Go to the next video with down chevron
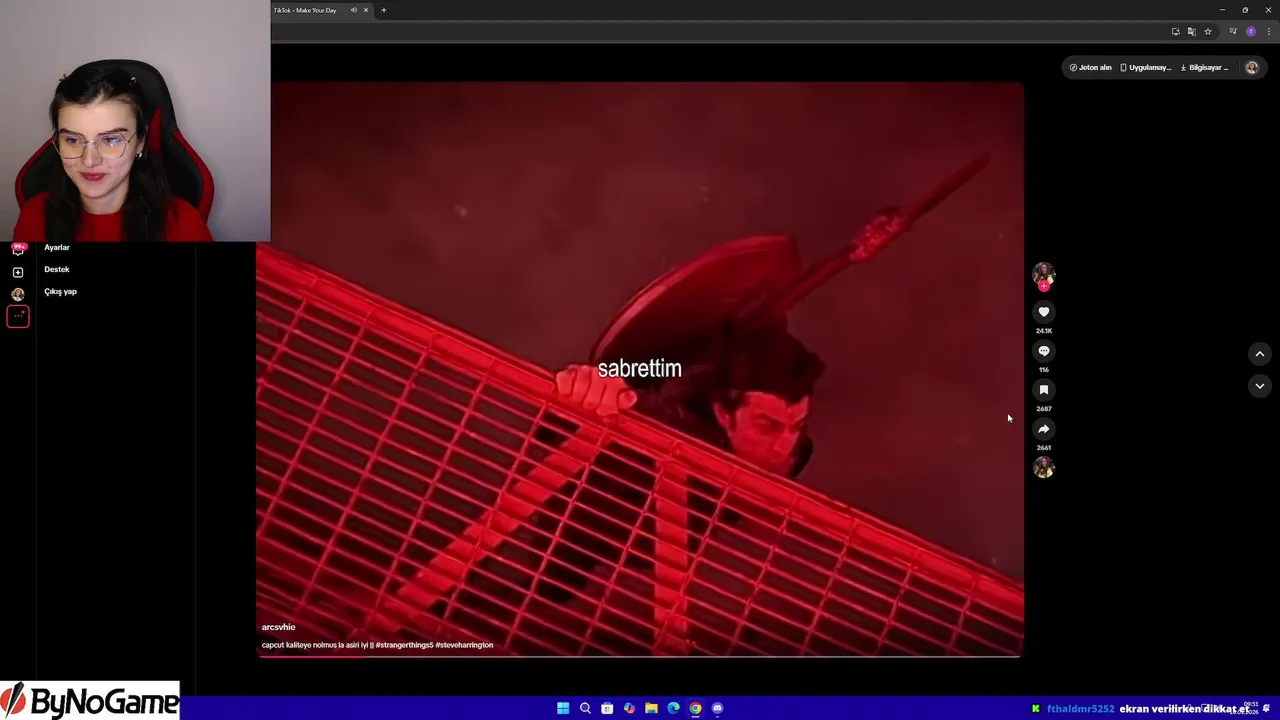The image size is (1280, 720). [1260, 386]
